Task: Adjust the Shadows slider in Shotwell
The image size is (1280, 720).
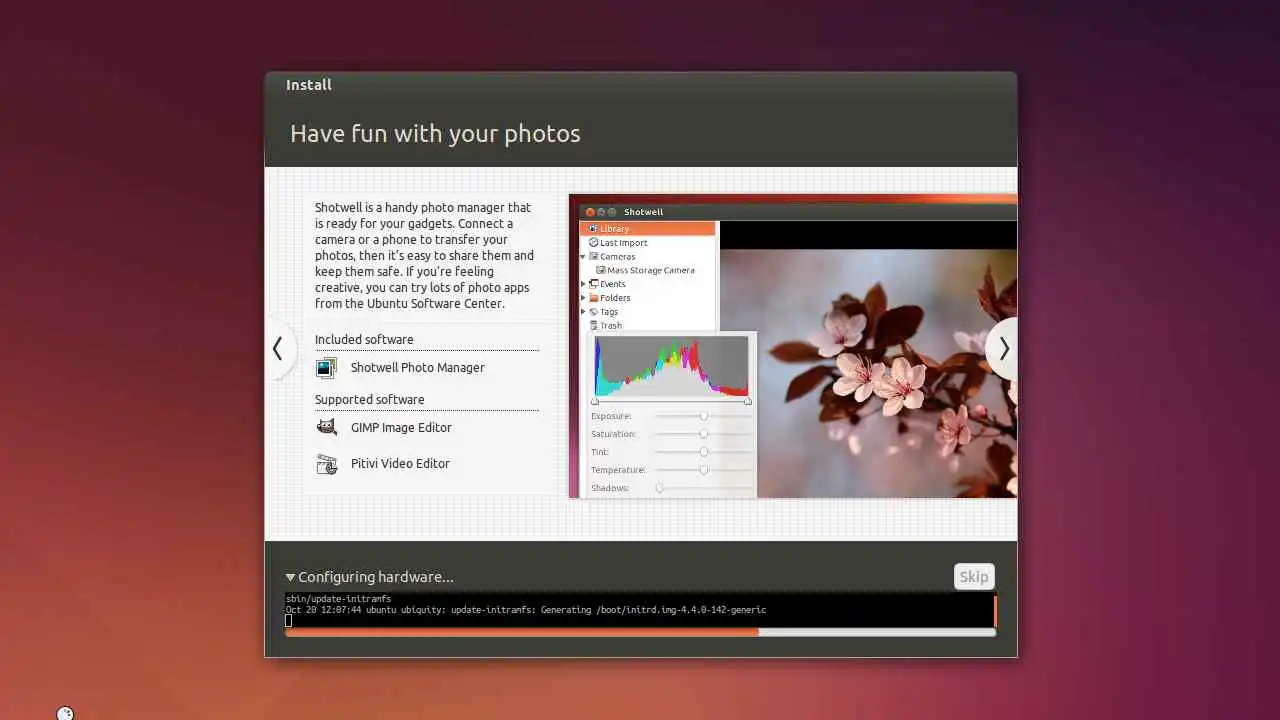Action: click(x=704, y=488)
